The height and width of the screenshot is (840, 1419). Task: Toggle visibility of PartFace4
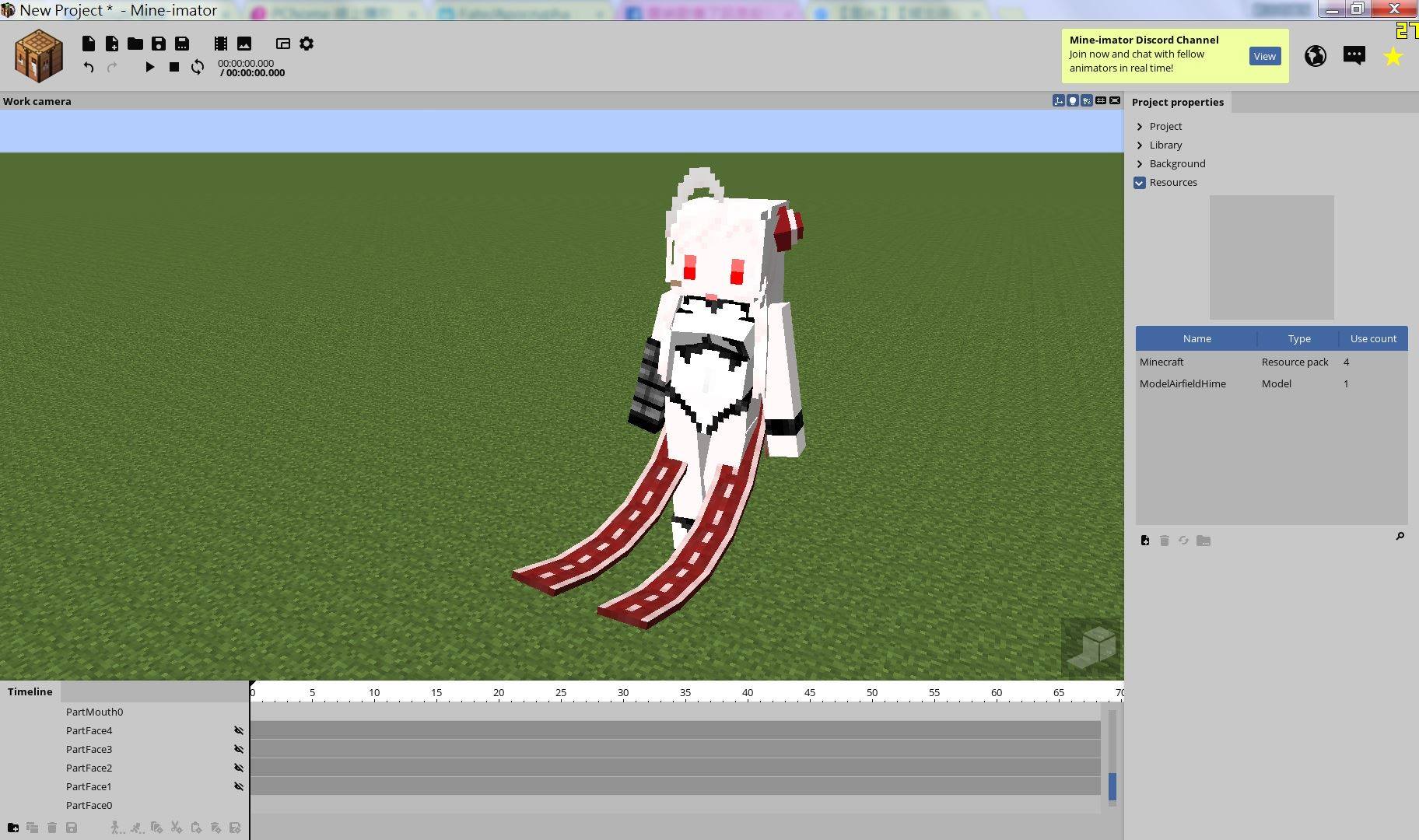[239, 730]
